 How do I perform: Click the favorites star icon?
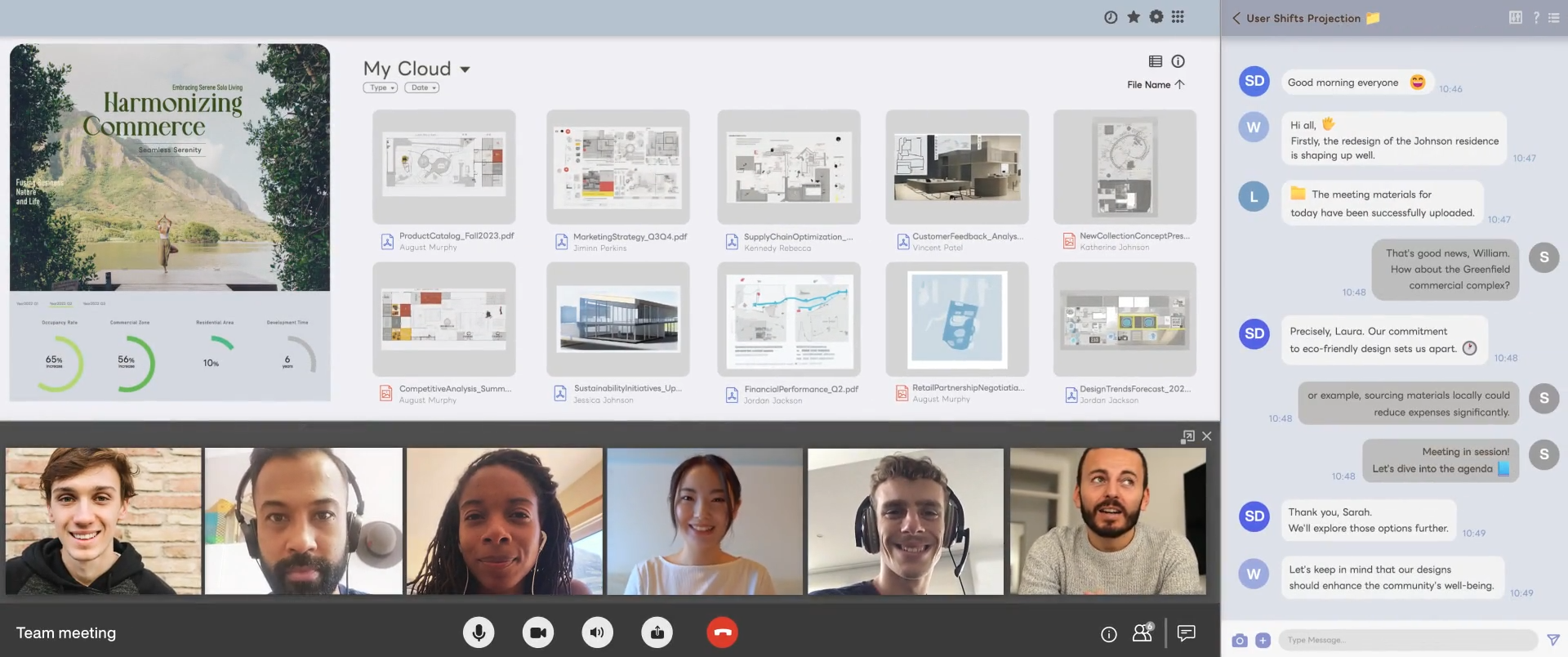(1134, 17)
